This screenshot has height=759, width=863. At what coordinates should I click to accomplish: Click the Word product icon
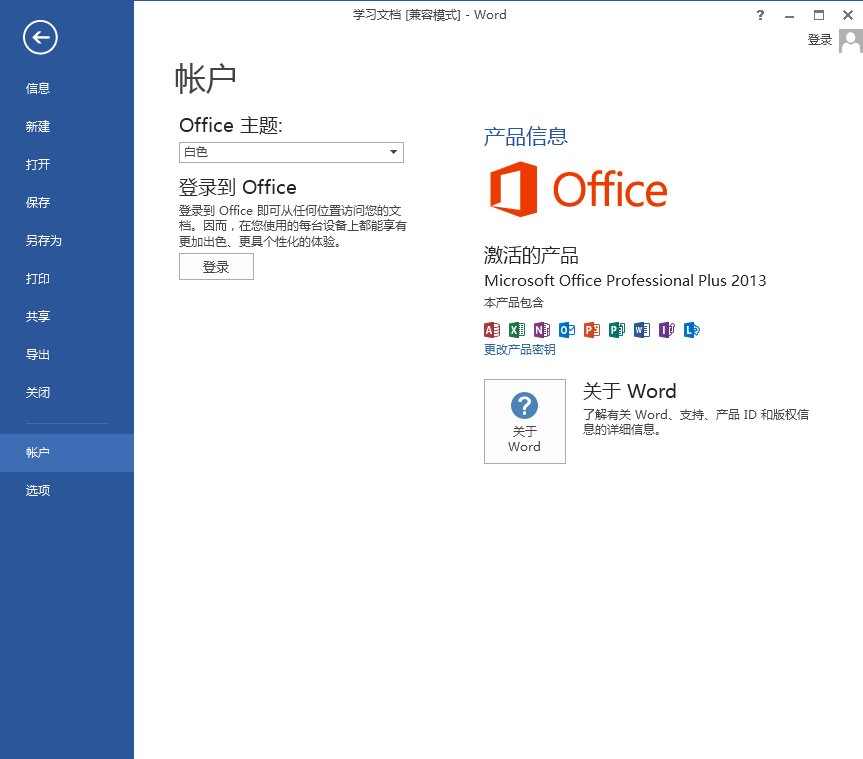click(x=641, y=330)
